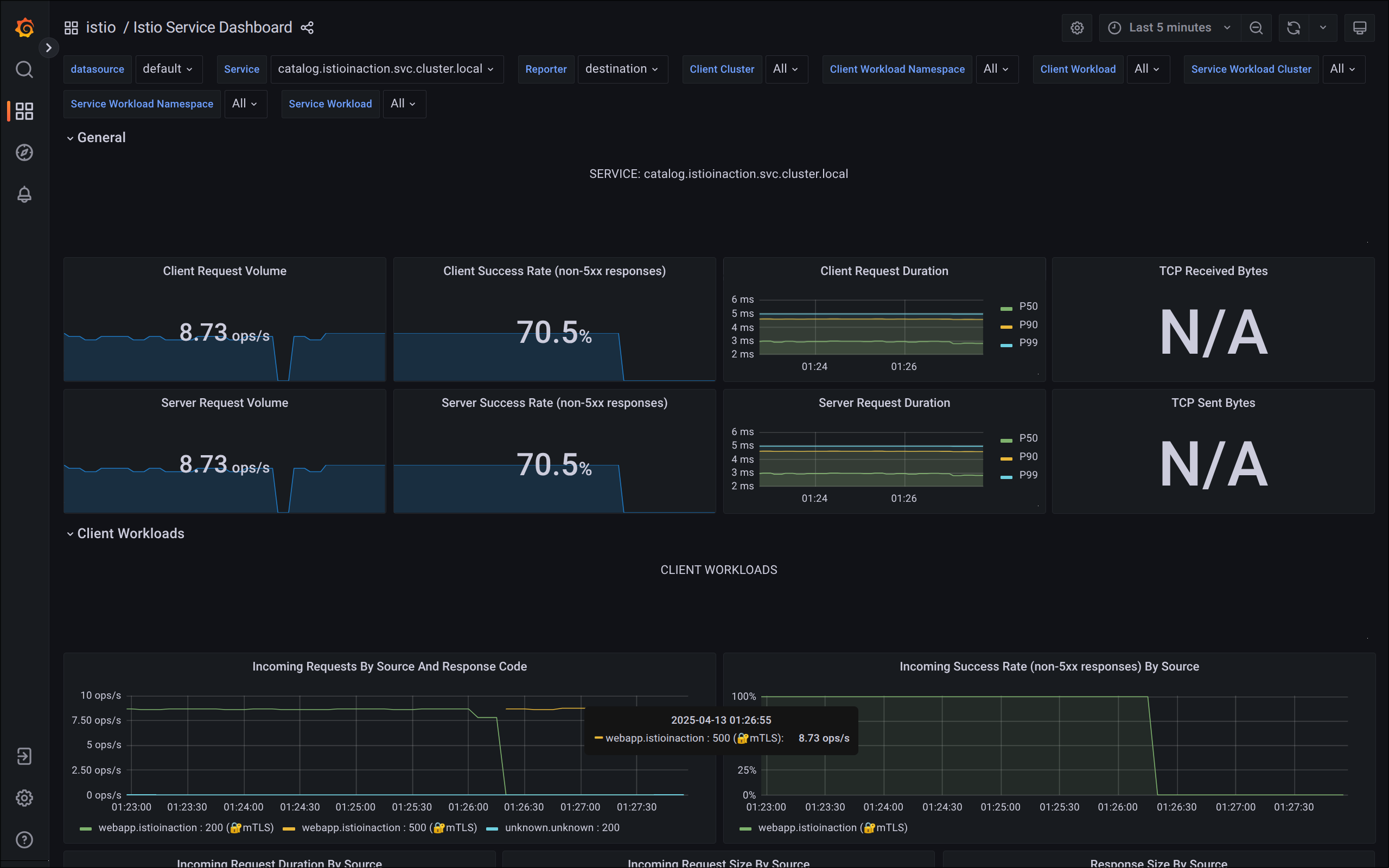Toggle P99 series in Server Request Duration
This screenshot has width=1389, height=868.
[1028, 475]
